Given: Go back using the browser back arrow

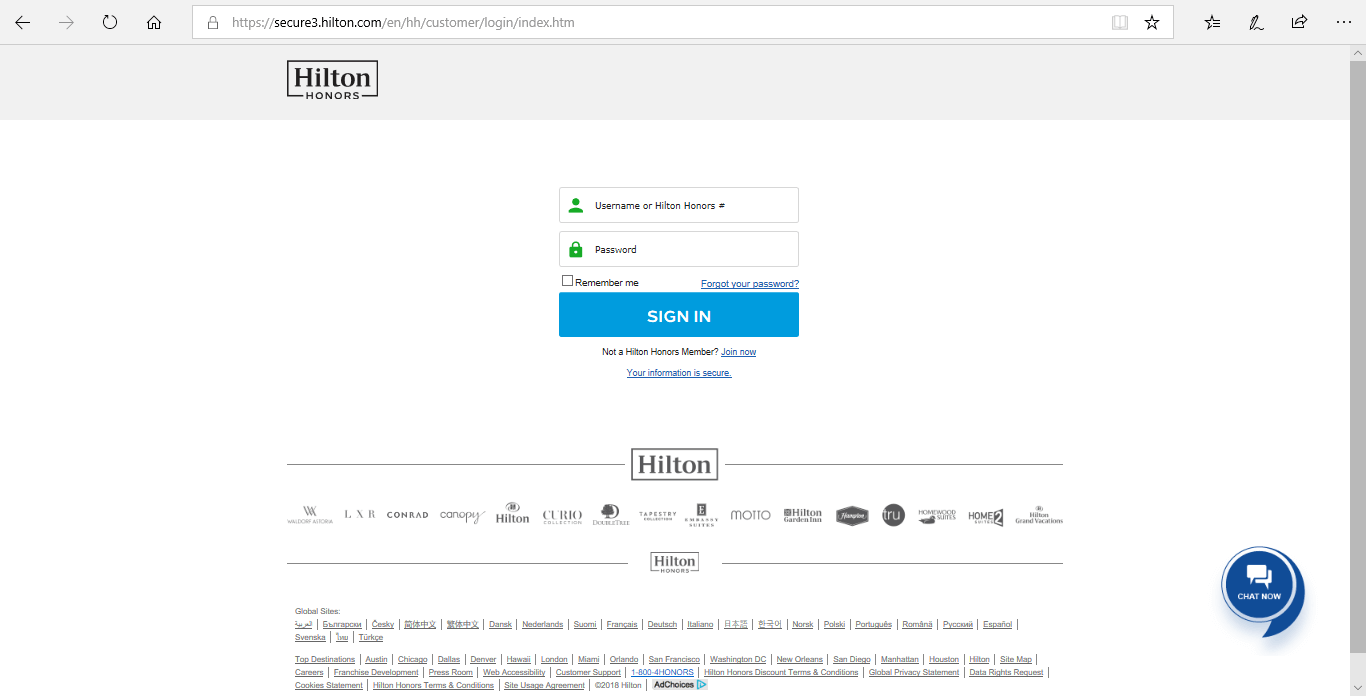Looking at the screenshot, I should (23, 22).
